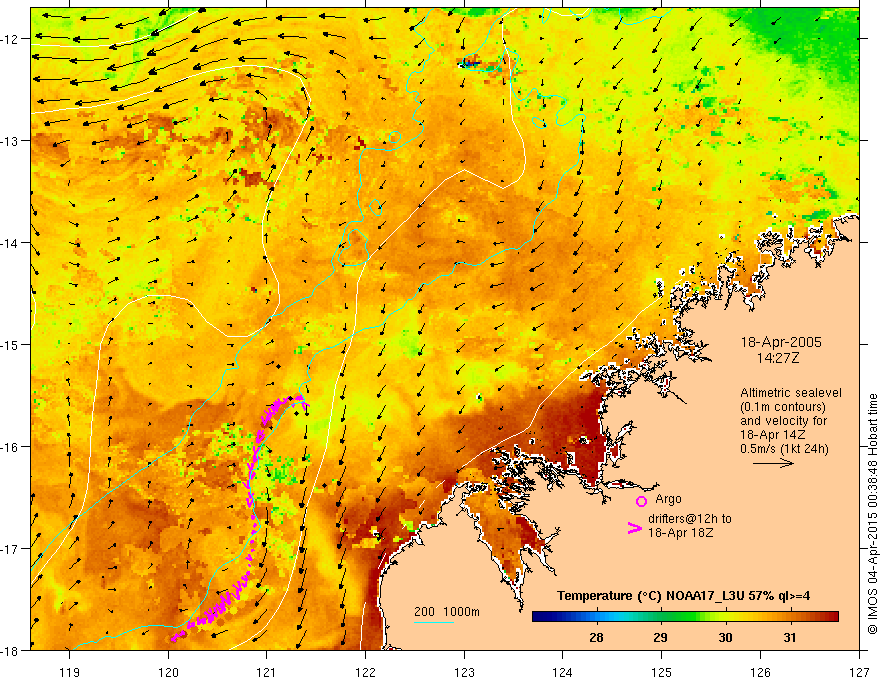Click the '18-Apr 18Z' legend text
Screen dimensions: 880x680
click(680, 533)
